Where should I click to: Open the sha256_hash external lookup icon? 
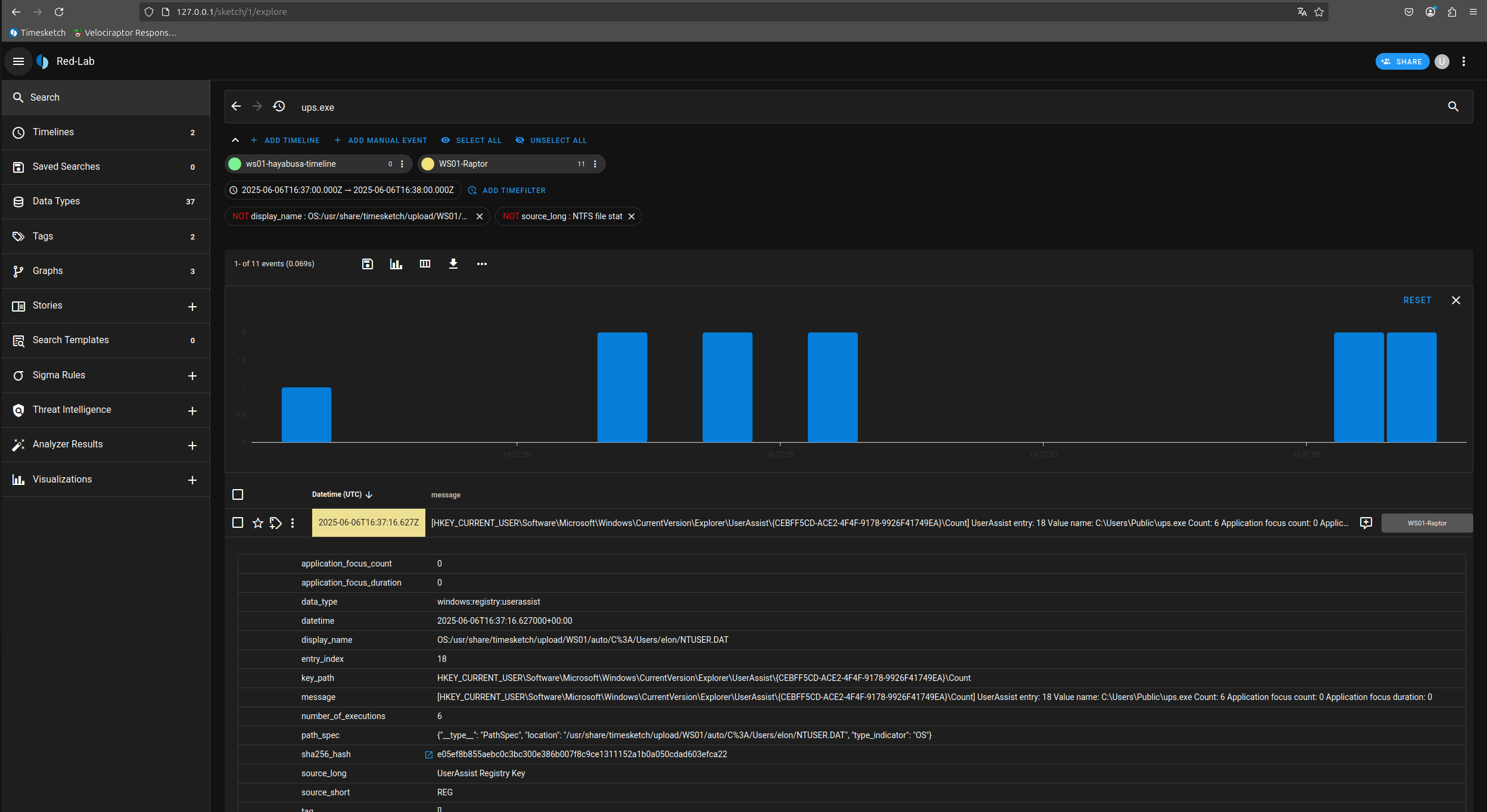point(428,755)
